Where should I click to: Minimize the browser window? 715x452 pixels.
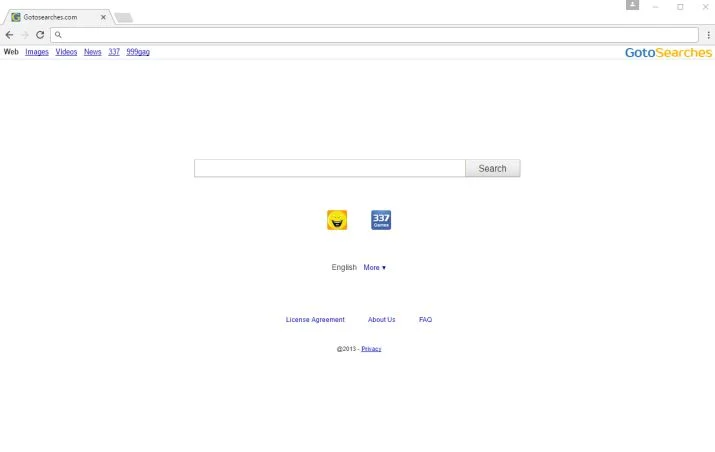(x=656, y=7)
